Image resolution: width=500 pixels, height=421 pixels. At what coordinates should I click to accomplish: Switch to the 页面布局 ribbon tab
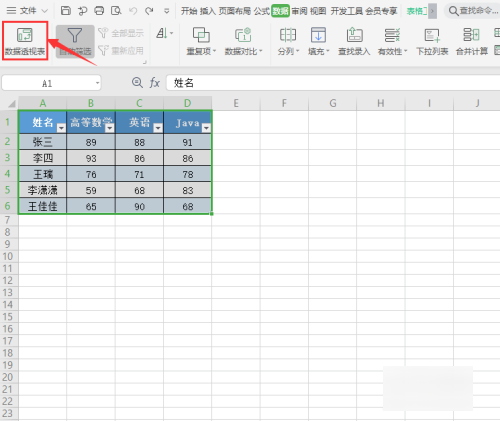click(x=235, y=11)
